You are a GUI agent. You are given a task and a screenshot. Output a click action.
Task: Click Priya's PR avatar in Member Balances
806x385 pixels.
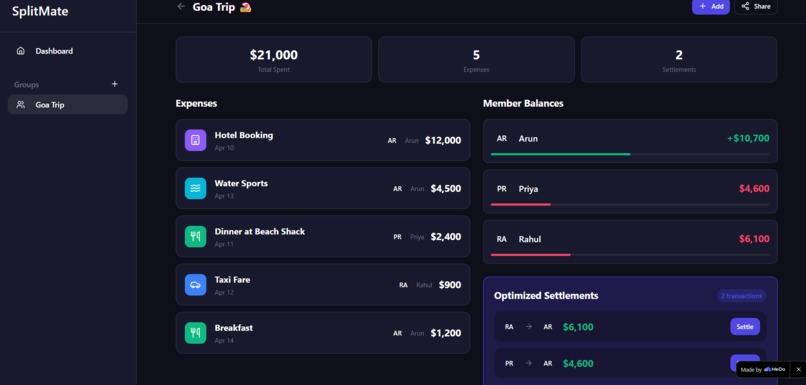(502, 189)
